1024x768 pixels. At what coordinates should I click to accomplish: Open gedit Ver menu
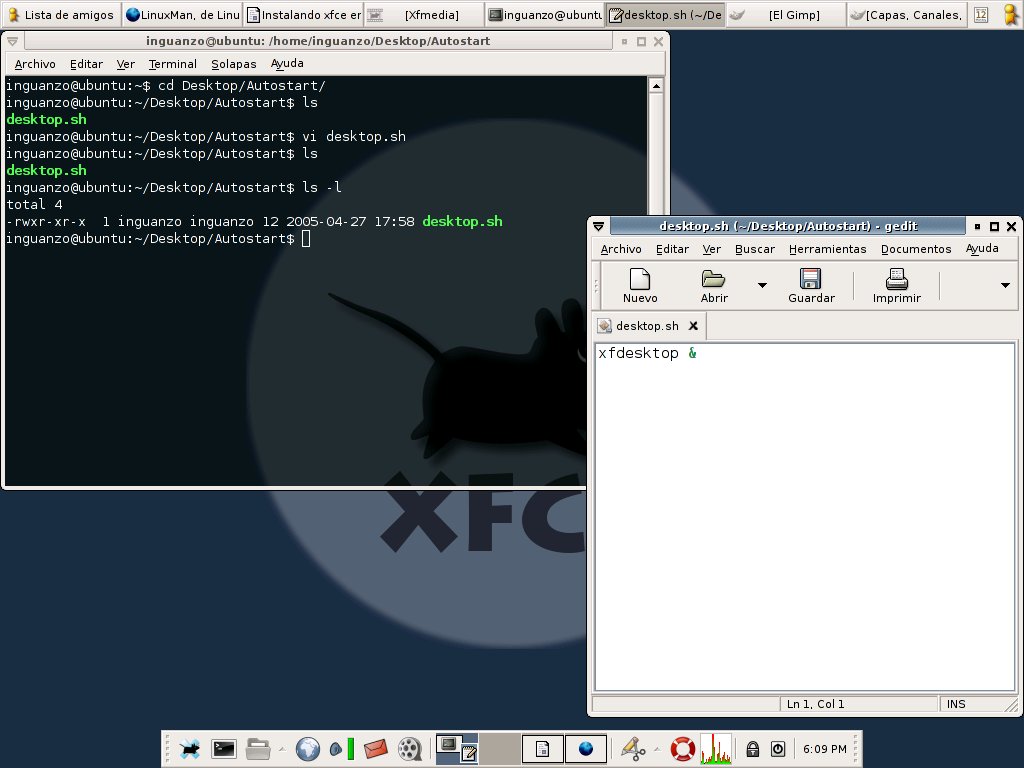(711, 249)
